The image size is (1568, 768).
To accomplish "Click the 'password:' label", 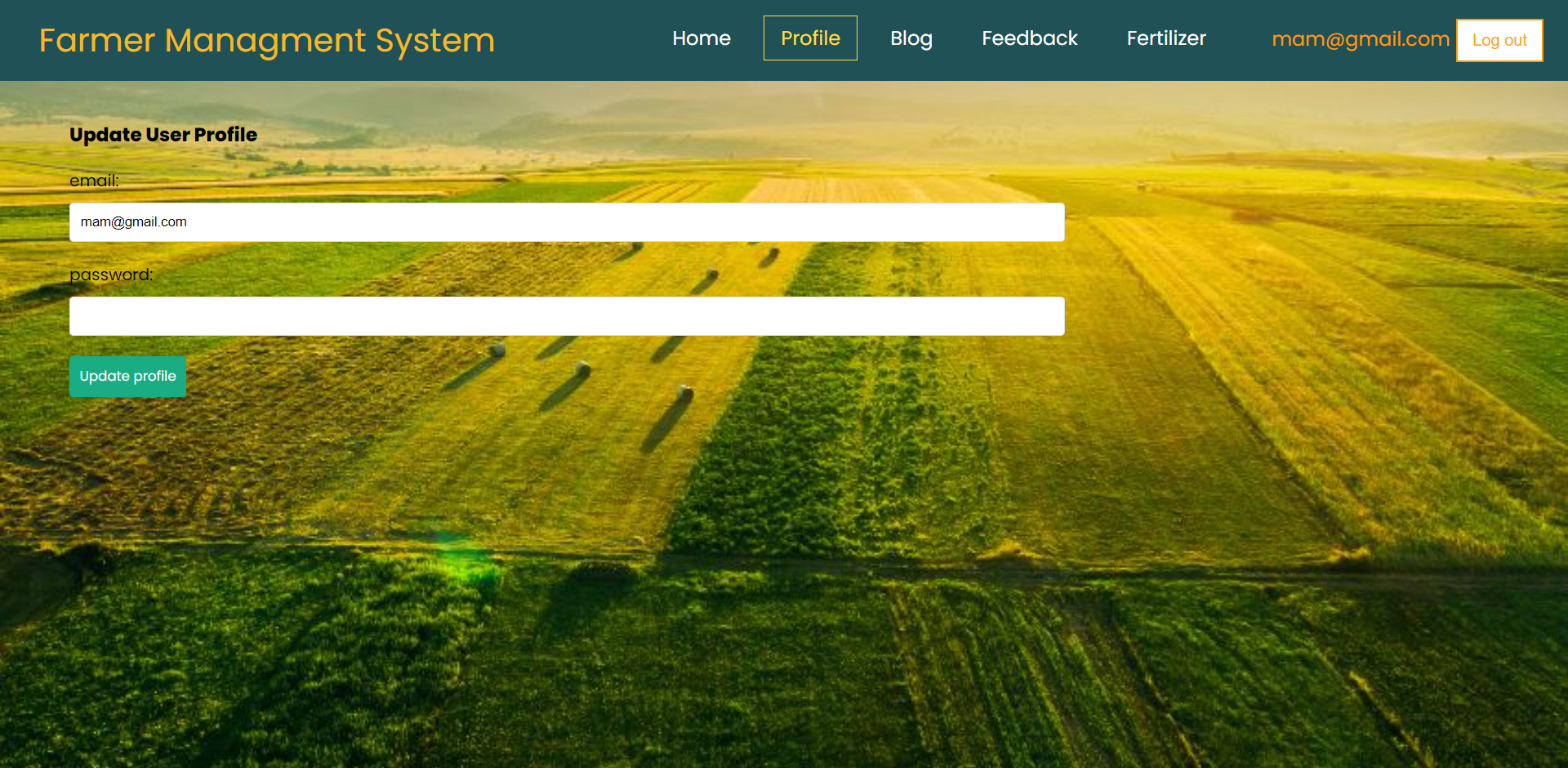I will coord(111,275).
